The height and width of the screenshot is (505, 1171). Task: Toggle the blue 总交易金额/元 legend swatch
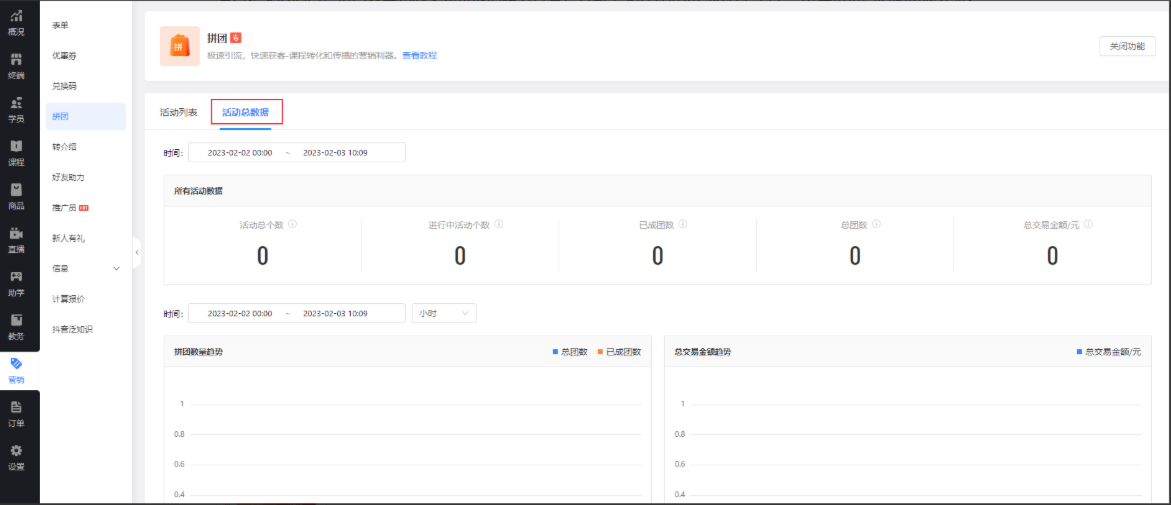point(1079,351)
